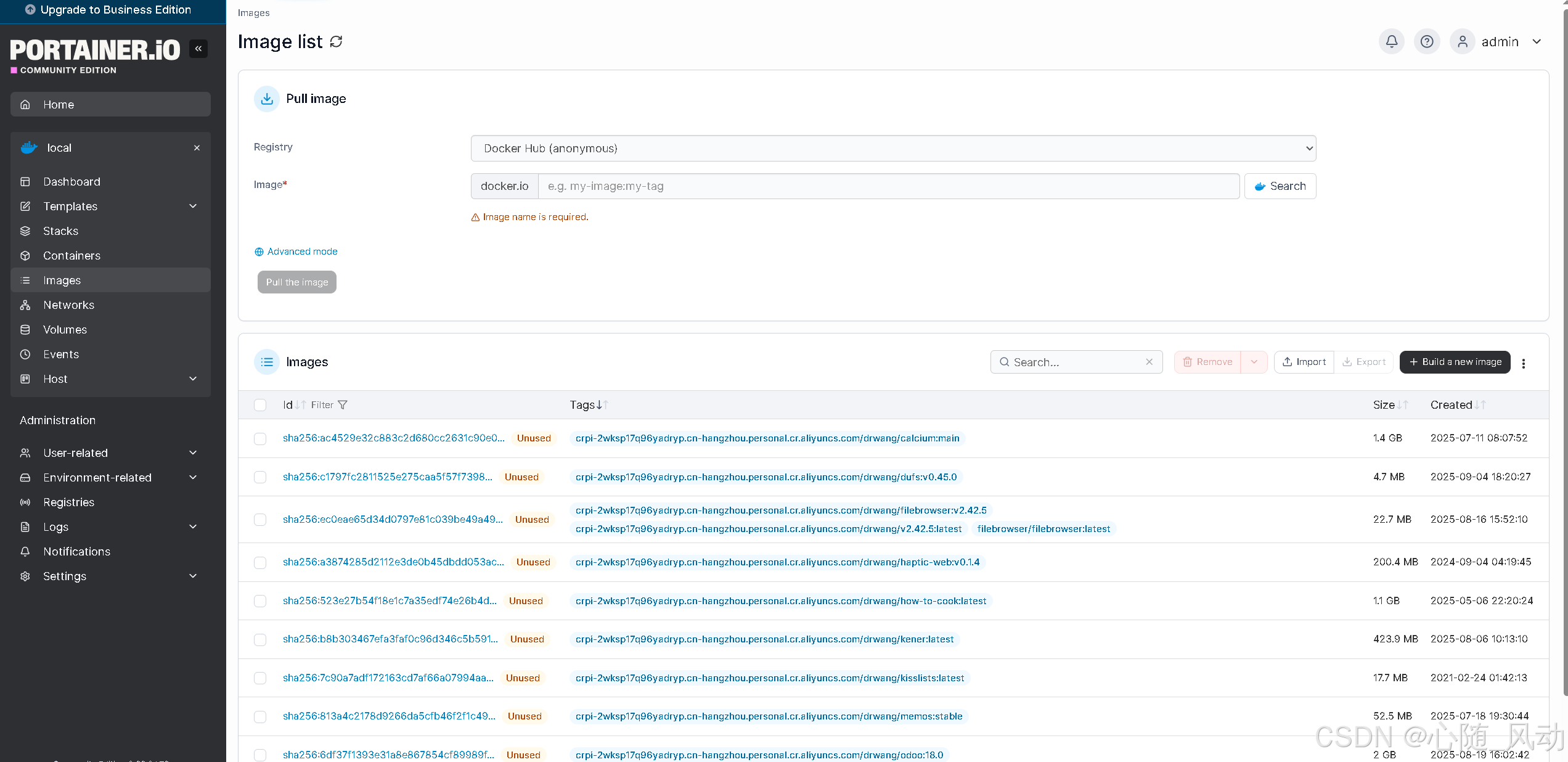This screenshot has height=762, width=1568.
Task: Check the box for the dufs:v0.45.0 image
Action: click(260, 477)
